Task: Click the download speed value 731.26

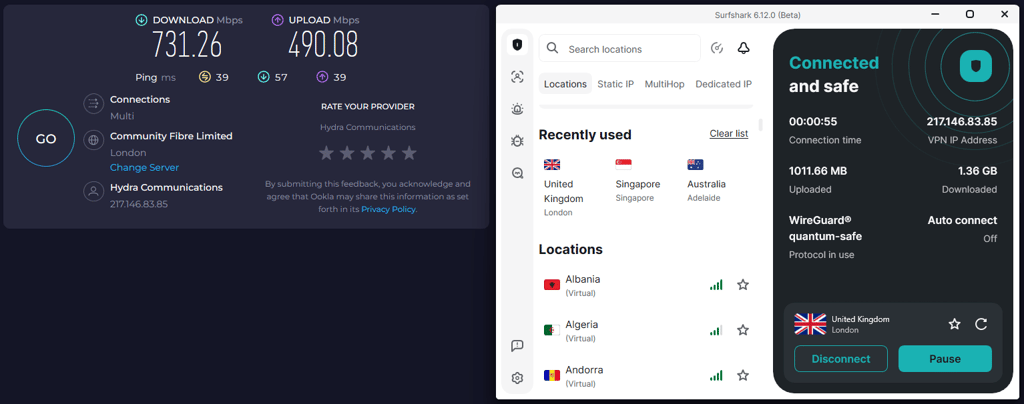Action: tap(187, 45)
